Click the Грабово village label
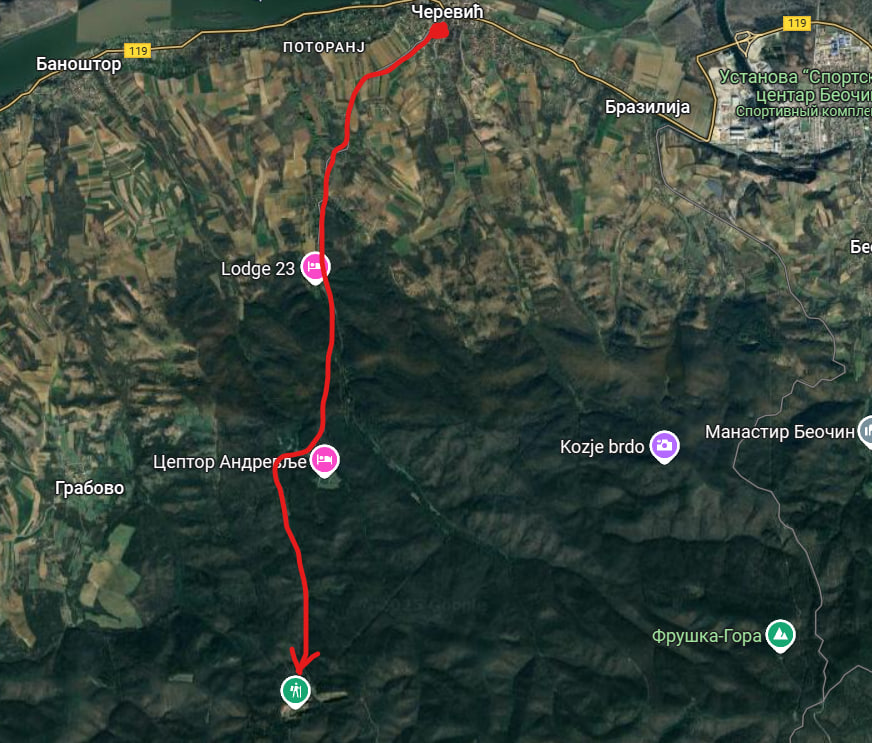This screenshot has height=743, width=872. pos(90,488)
